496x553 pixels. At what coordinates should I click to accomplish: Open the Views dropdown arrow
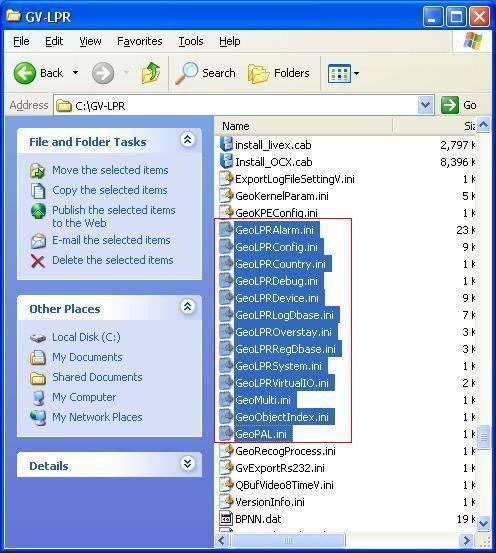[x=356, y=73]
